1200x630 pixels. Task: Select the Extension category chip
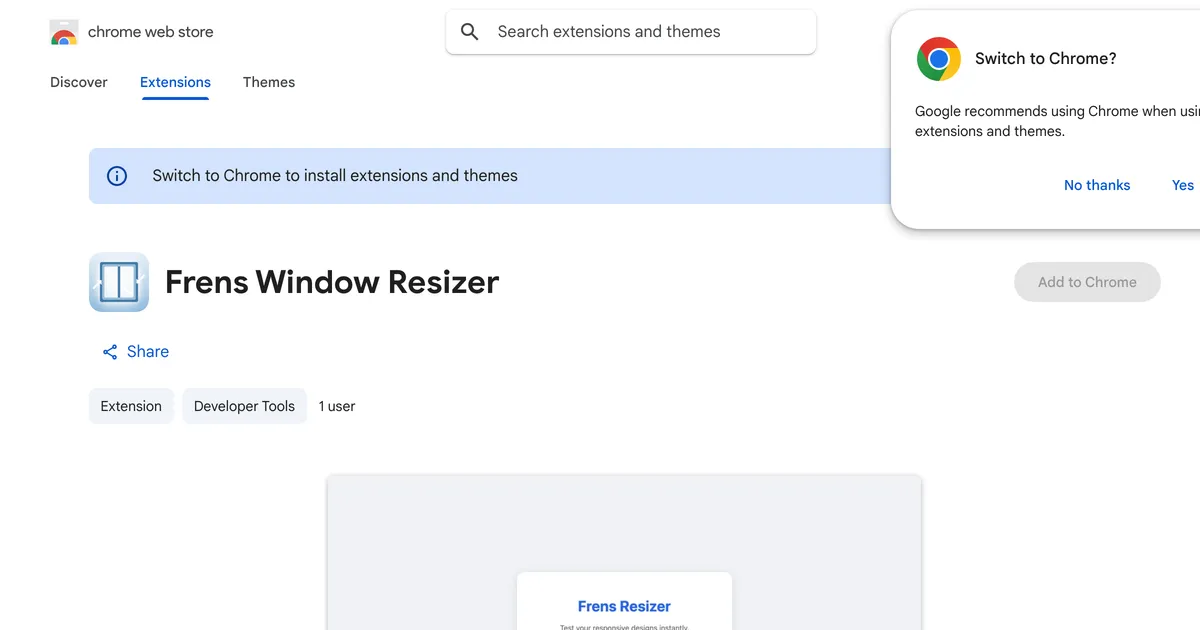[131, 406]
